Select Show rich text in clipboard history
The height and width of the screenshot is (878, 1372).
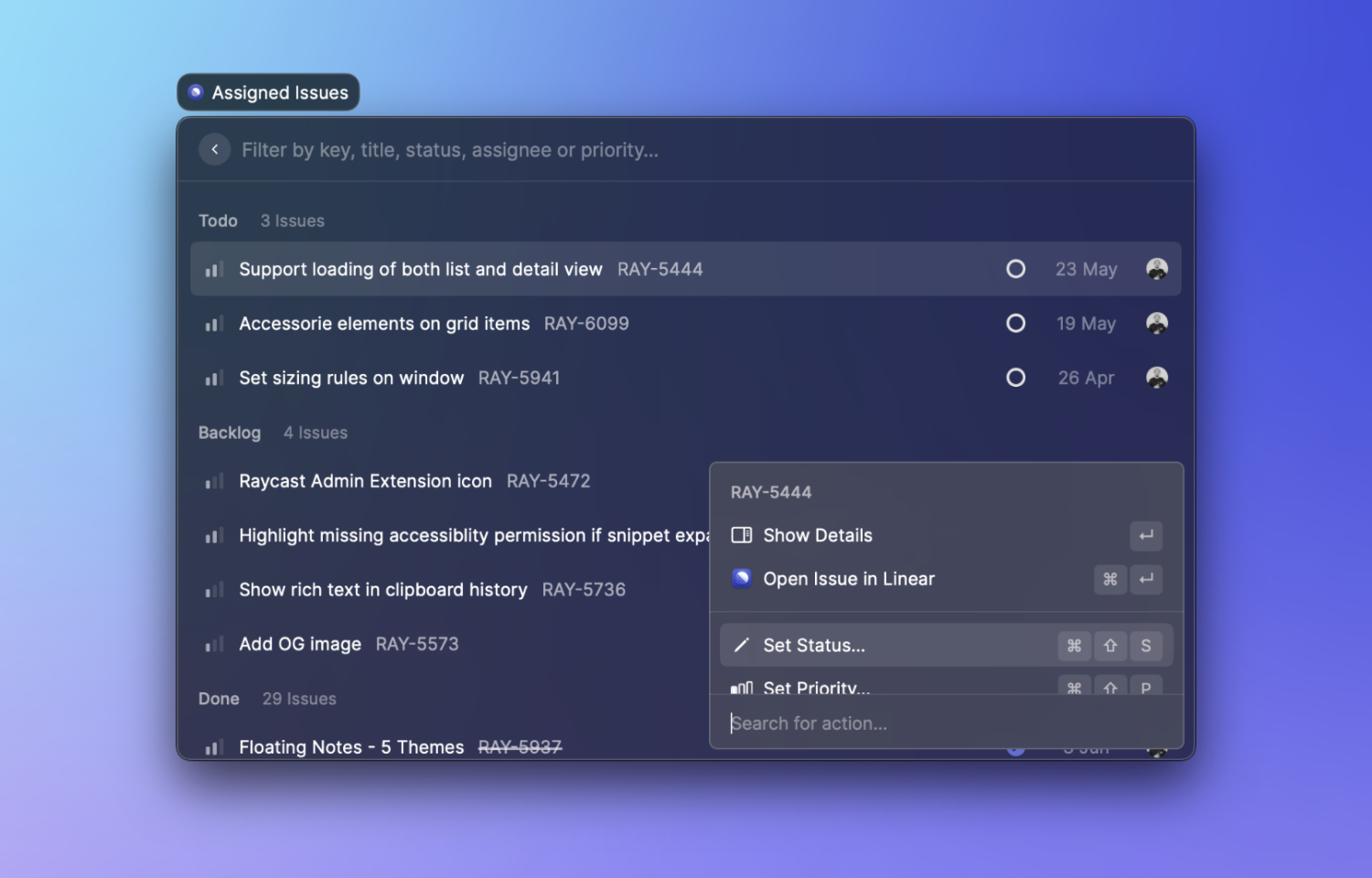click(449, 590)
